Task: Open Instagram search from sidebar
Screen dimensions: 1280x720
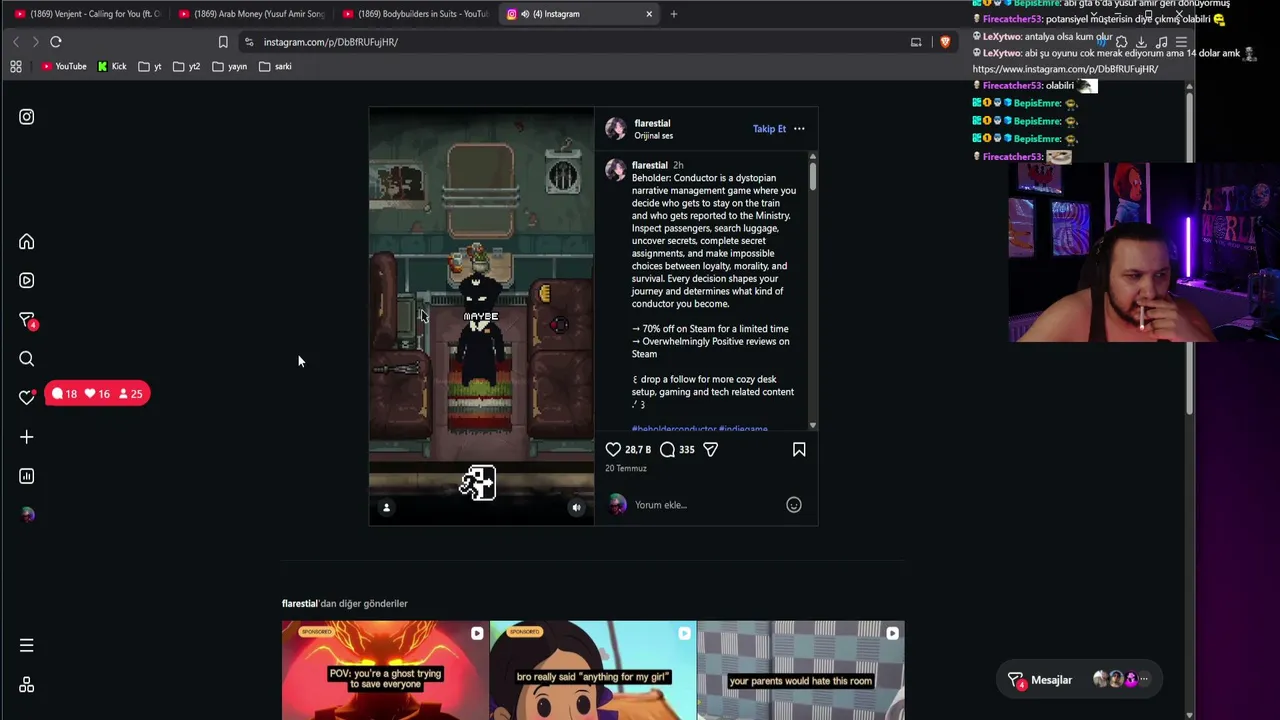Action: 27,359
